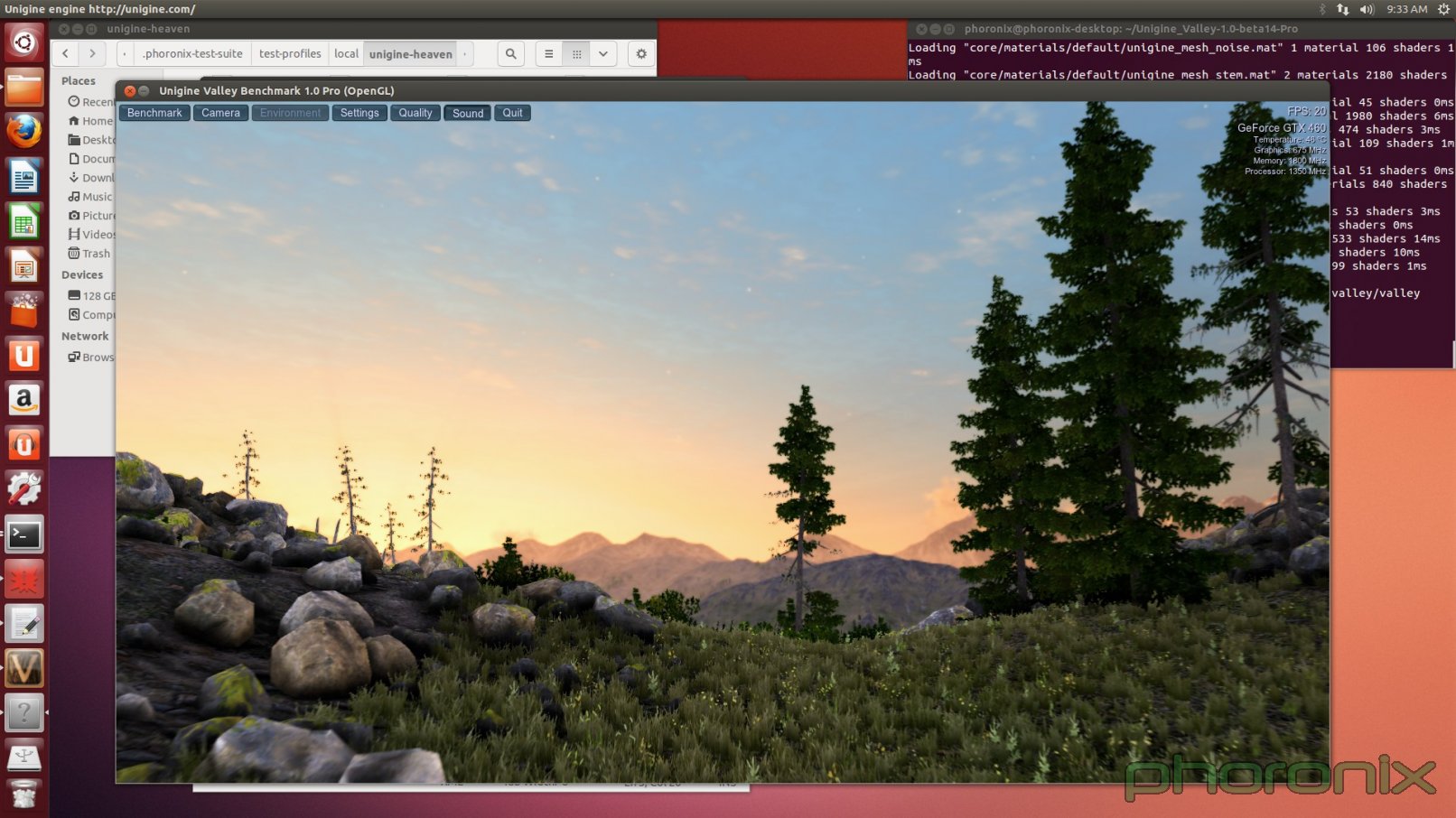1456x818 pixels.
Task: Switch file manager to list view
Action: pos(548,53)
